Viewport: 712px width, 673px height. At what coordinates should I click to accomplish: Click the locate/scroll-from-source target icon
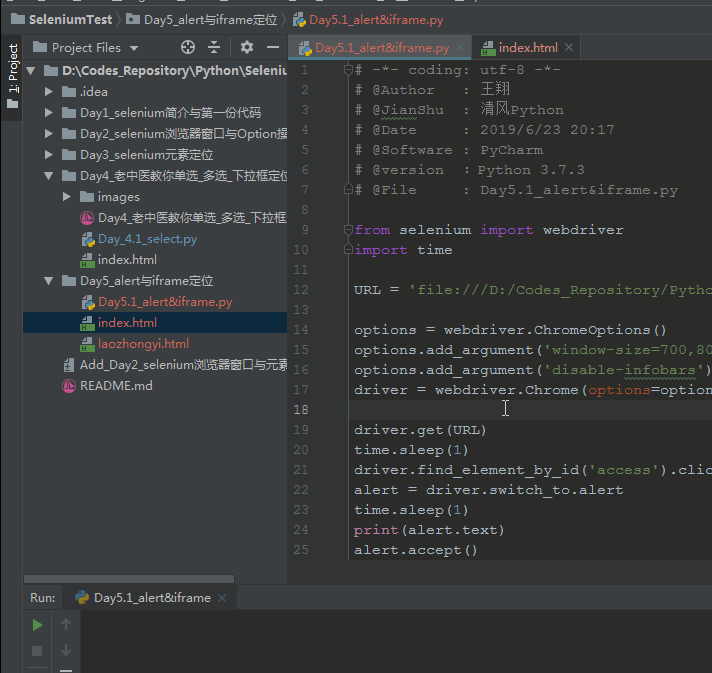(x=188, y=47)
